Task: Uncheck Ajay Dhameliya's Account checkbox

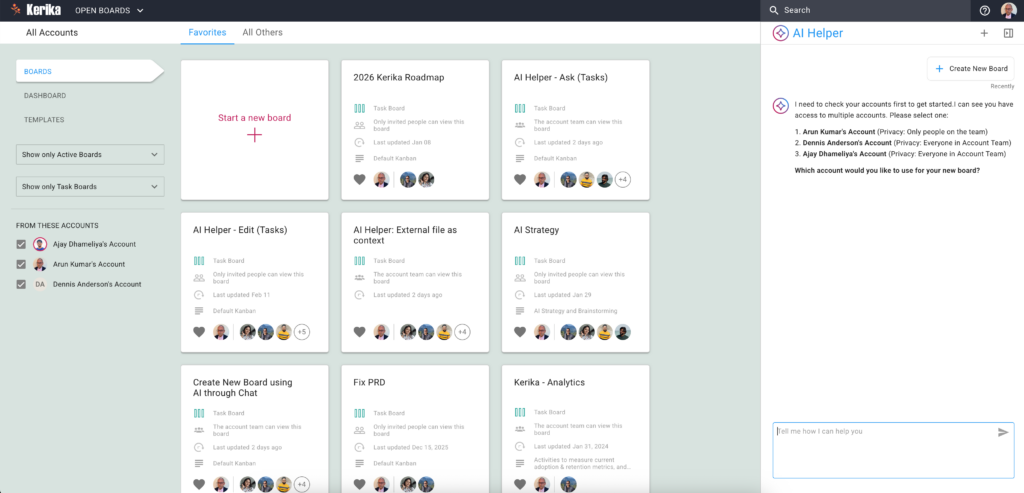Action: pos(22,244)
